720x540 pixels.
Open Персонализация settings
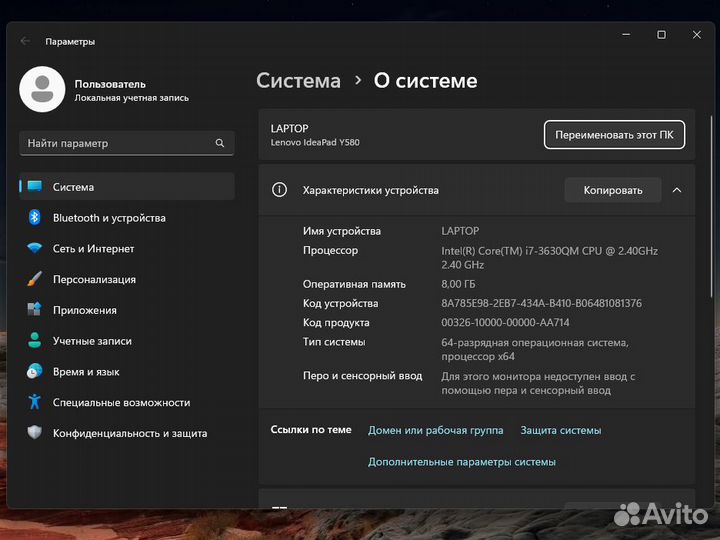[x=127, y=279]
